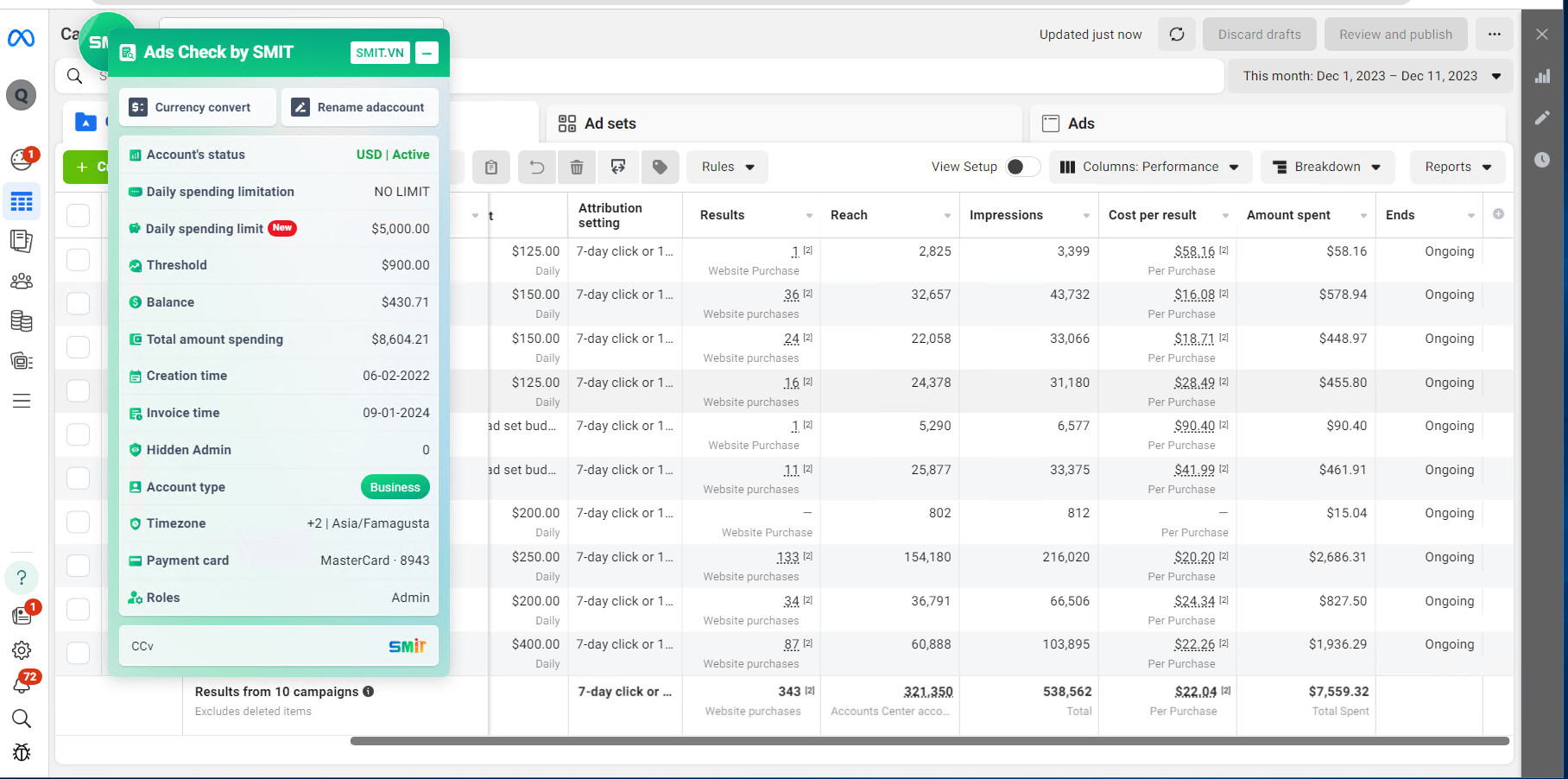Open the date range dropdown for this month
Screen dimensions: 1568x779
tap(1371, 76)
